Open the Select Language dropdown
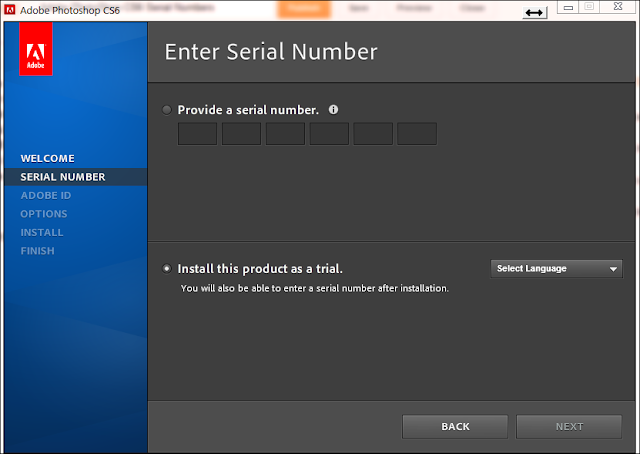The width and height of the screenshot is (640, 454). pyautogui.click(x=557, y=269)
